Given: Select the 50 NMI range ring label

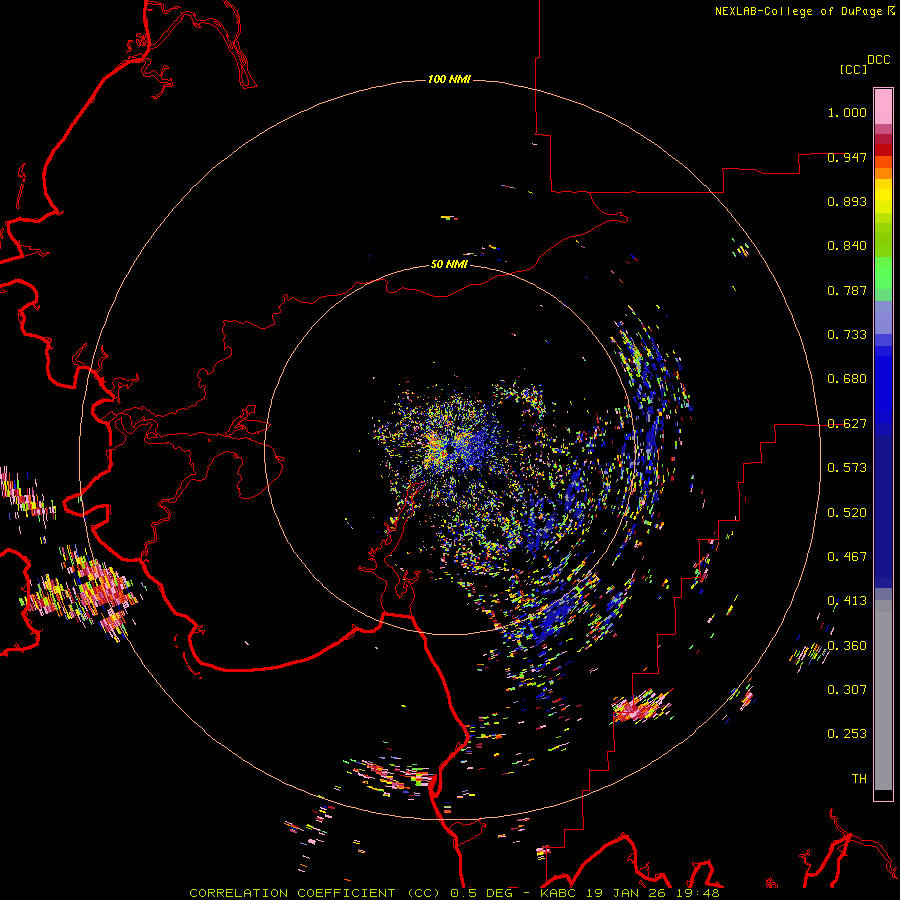Looking at the screenshot, I should 449,264.
